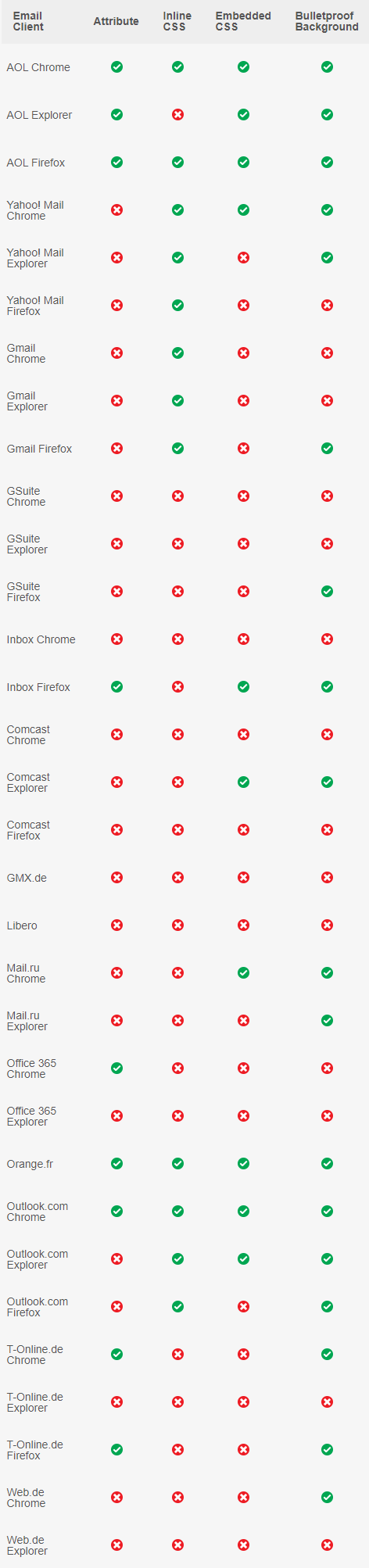The height and width of the screenshot is (1568, 369).
Task: Click the green check for AOL Chrome Attribute
Action: [116, 67]
